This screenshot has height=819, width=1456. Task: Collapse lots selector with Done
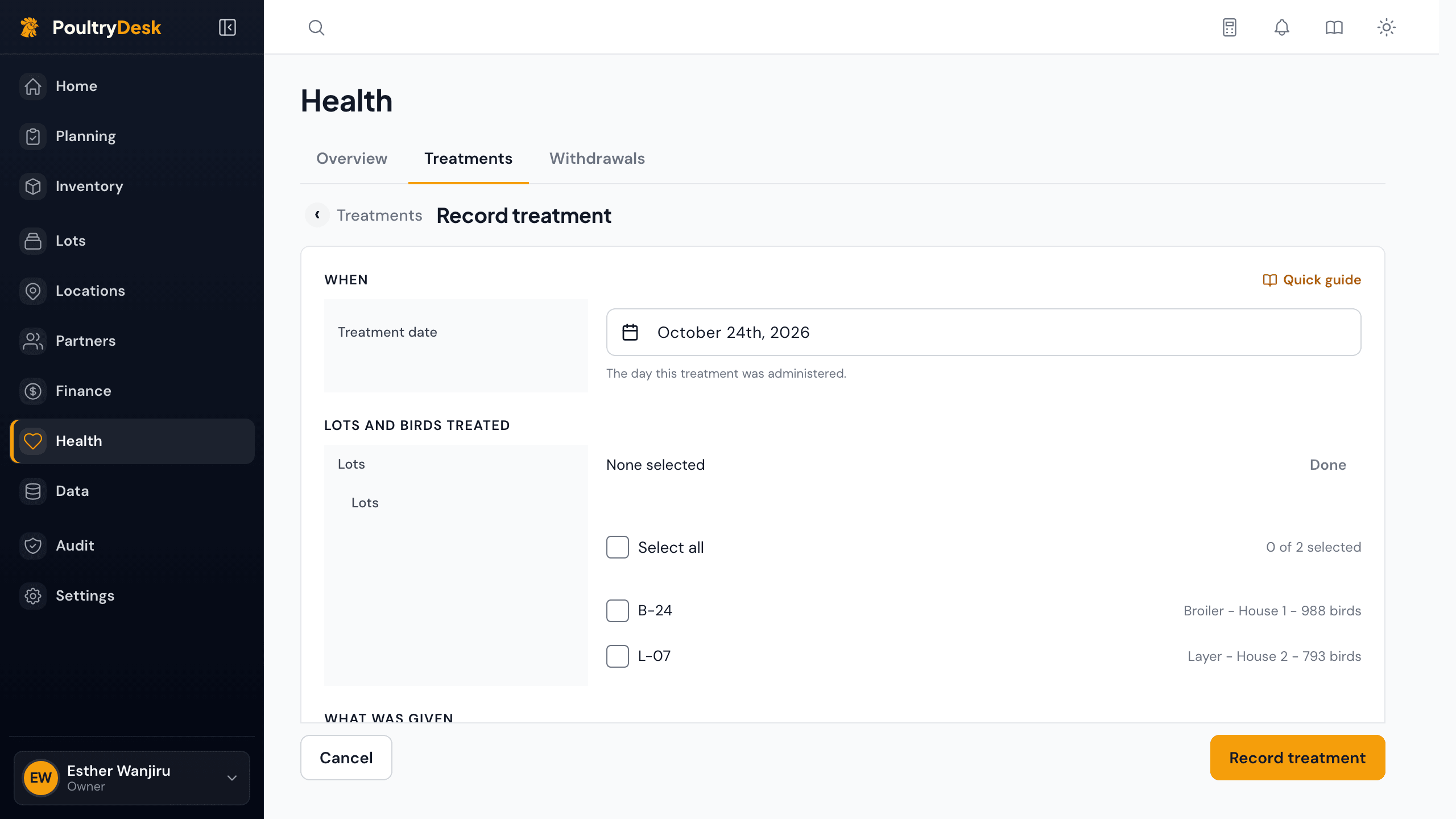pyautogui.click(x=1328, y=465)
